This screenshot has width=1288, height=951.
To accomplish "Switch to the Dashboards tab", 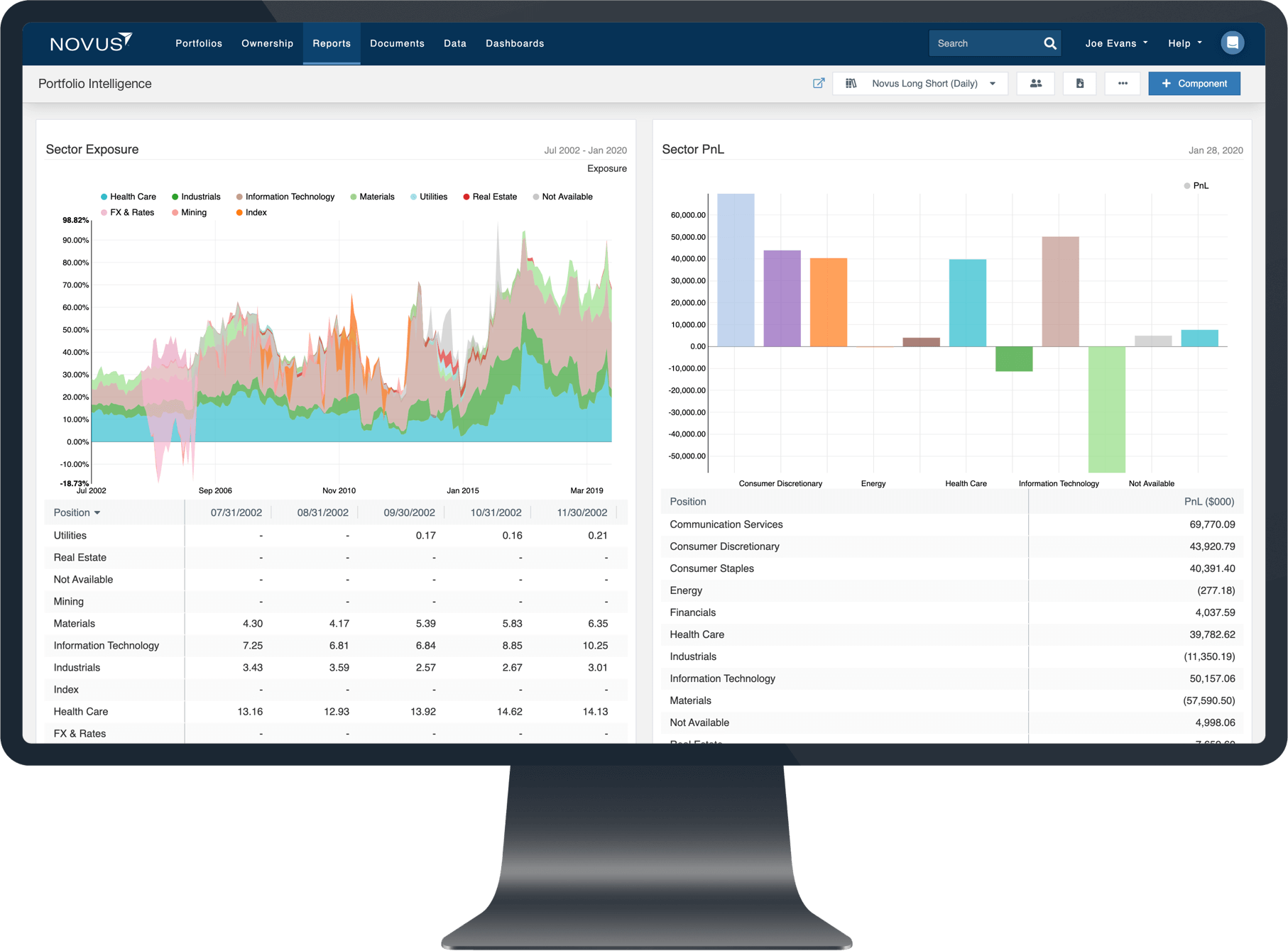I will coord(515,43).
